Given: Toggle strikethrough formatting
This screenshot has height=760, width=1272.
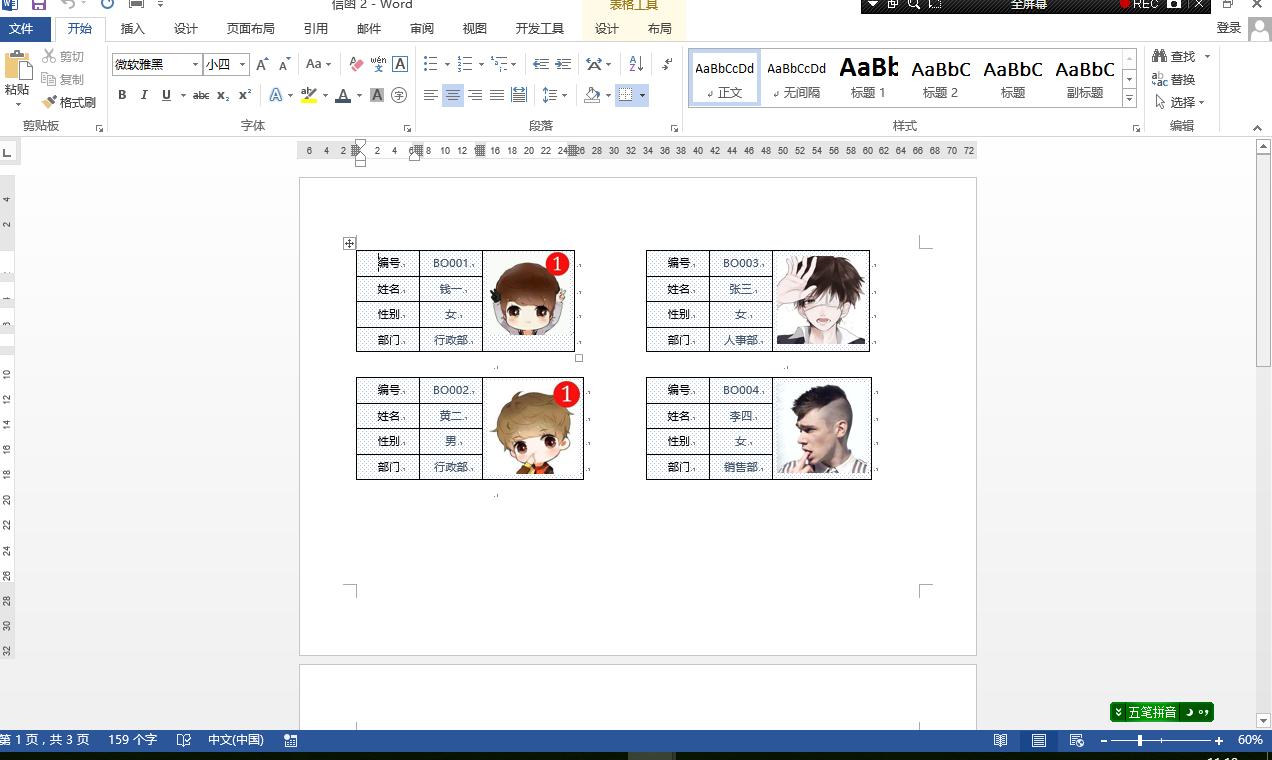Looking at the screenshot, I should coord(201,95).
